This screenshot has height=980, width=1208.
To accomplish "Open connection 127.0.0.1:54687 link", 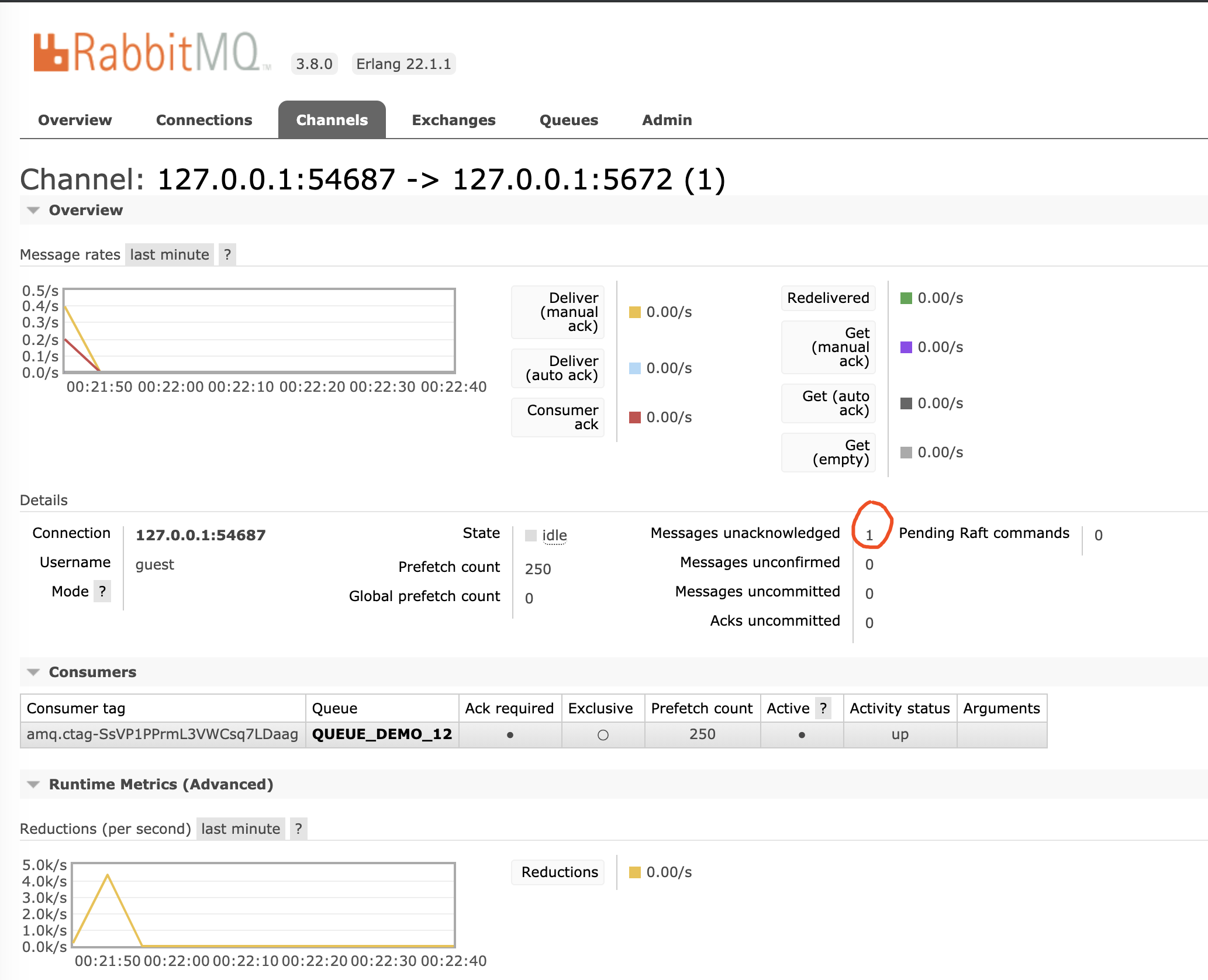I will point(201,535).
